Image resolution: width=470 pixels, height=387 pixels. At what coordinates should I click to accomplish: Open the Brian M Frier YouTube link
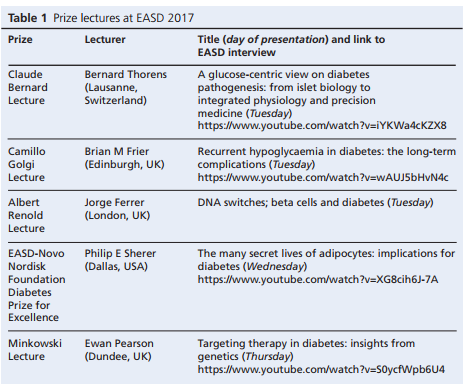point(323,177)
